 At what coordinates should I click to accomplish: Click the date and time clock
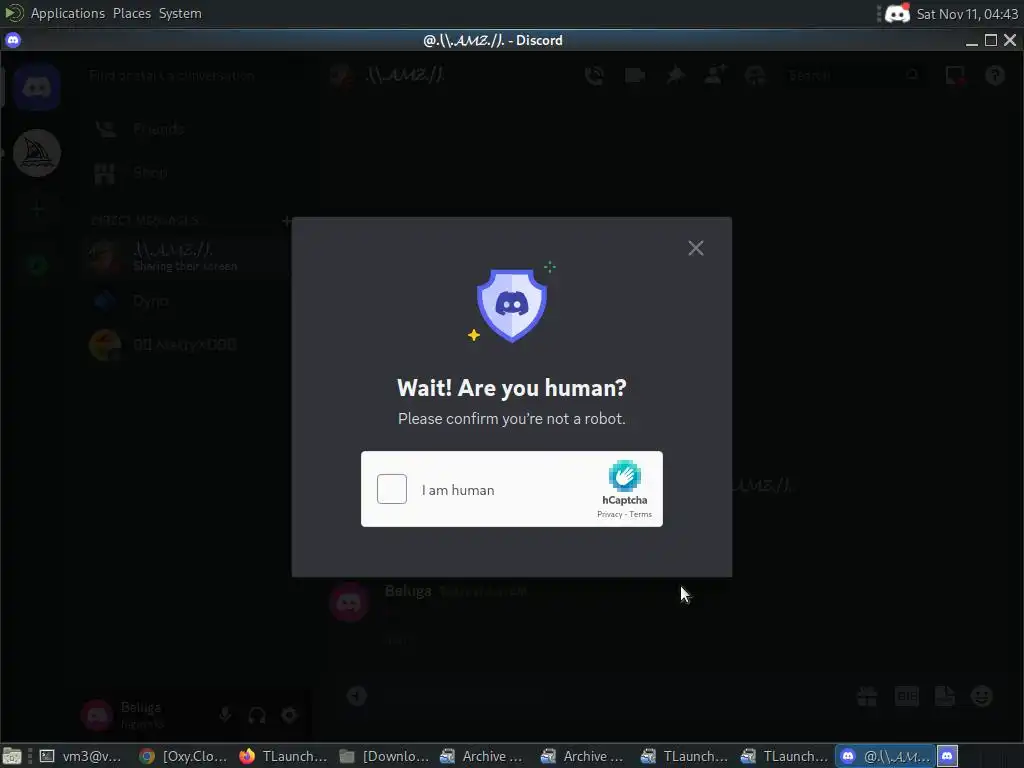pos(967,14)
